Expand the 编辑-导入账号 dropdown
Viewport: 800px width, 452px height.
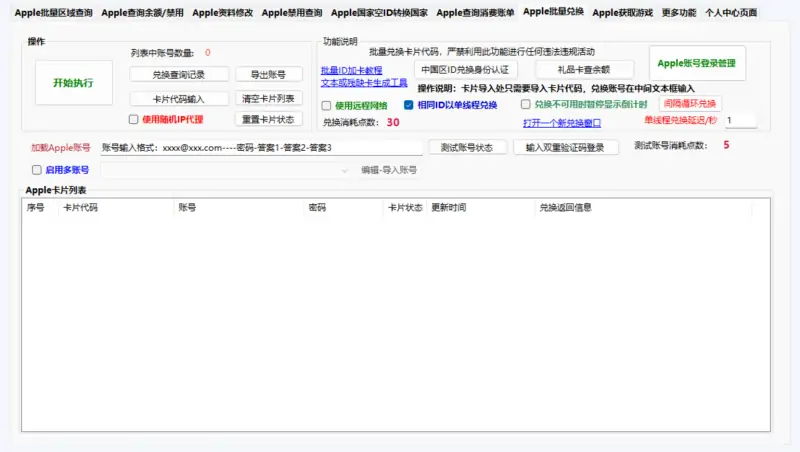click(x=346, y=170)
